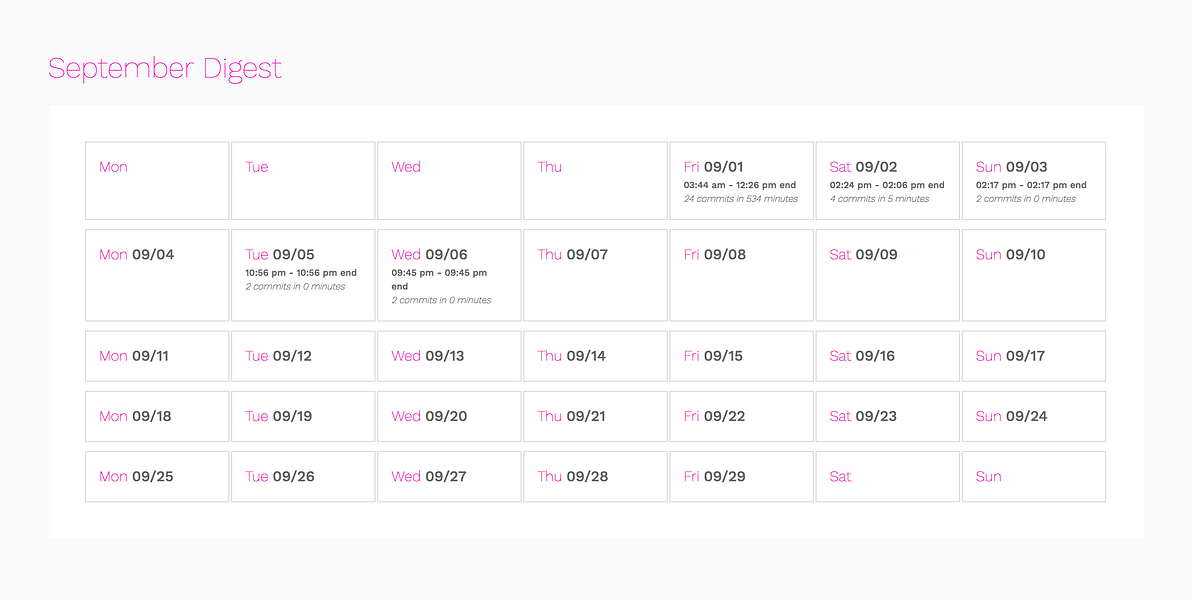
Task: Select the Sat 09/09 date label
Action: pos(863,255)
